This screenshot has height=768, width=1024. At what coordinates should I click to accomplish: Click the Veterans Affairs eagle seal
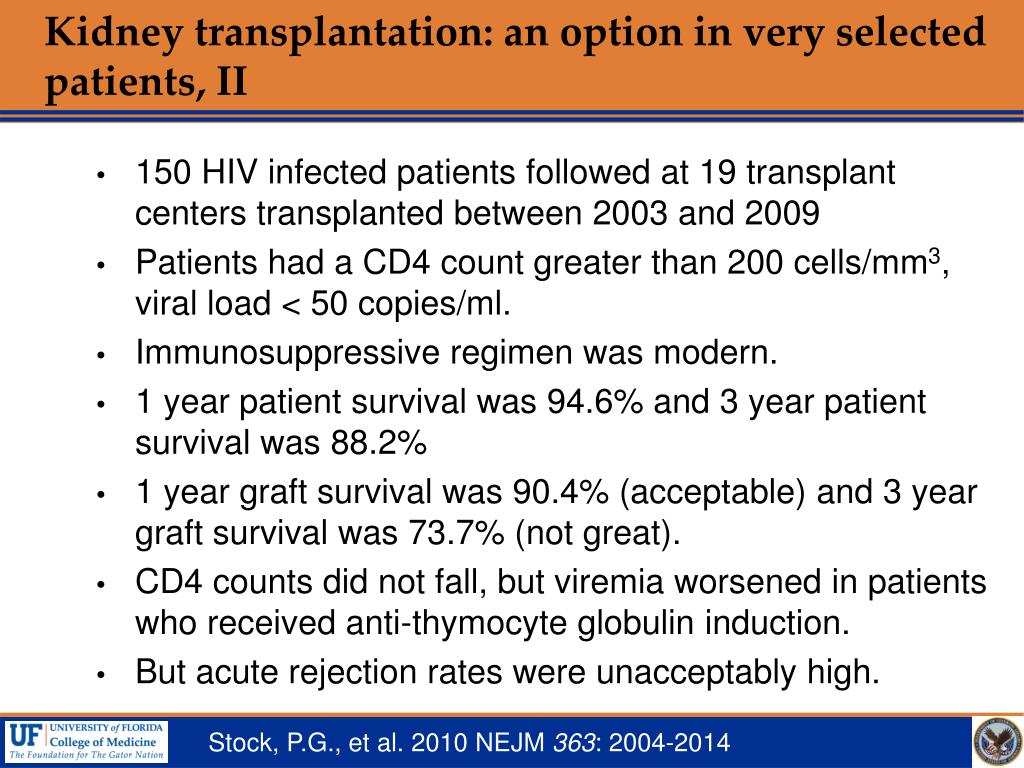[x=997, y=742]
